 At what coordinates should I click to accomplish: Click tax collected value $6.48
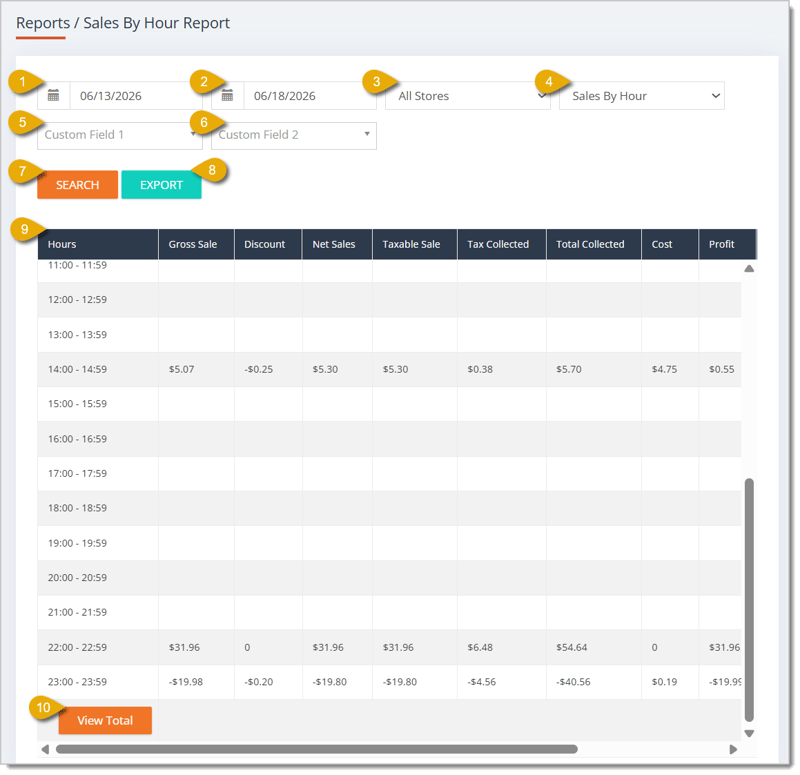click(x=480, y=647)
